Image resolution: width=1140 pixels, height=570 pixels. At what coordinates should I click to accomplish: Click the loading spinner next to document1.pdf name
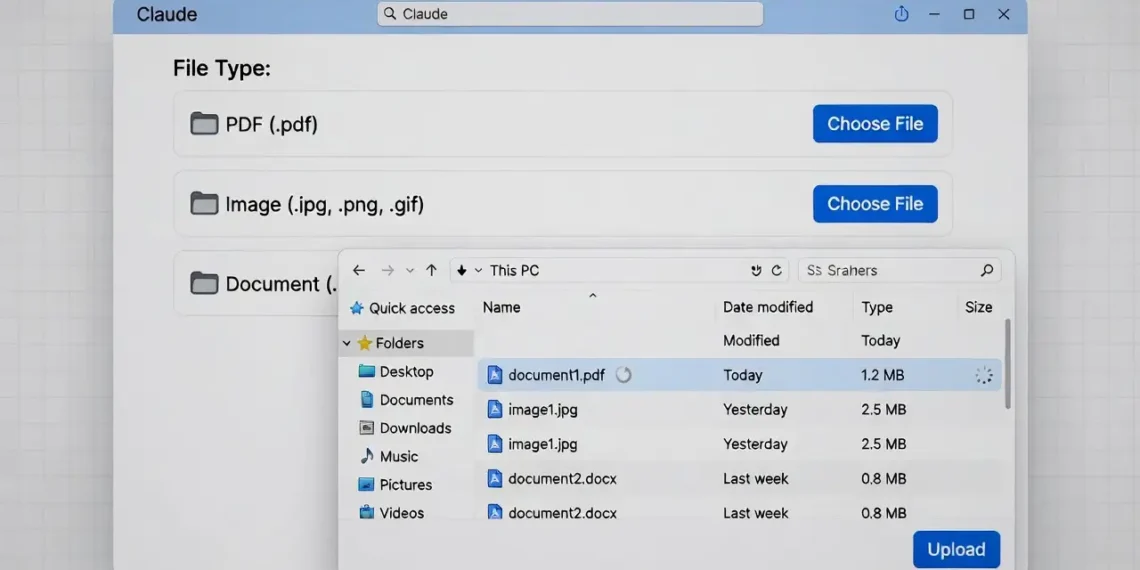tap(624, 375)
